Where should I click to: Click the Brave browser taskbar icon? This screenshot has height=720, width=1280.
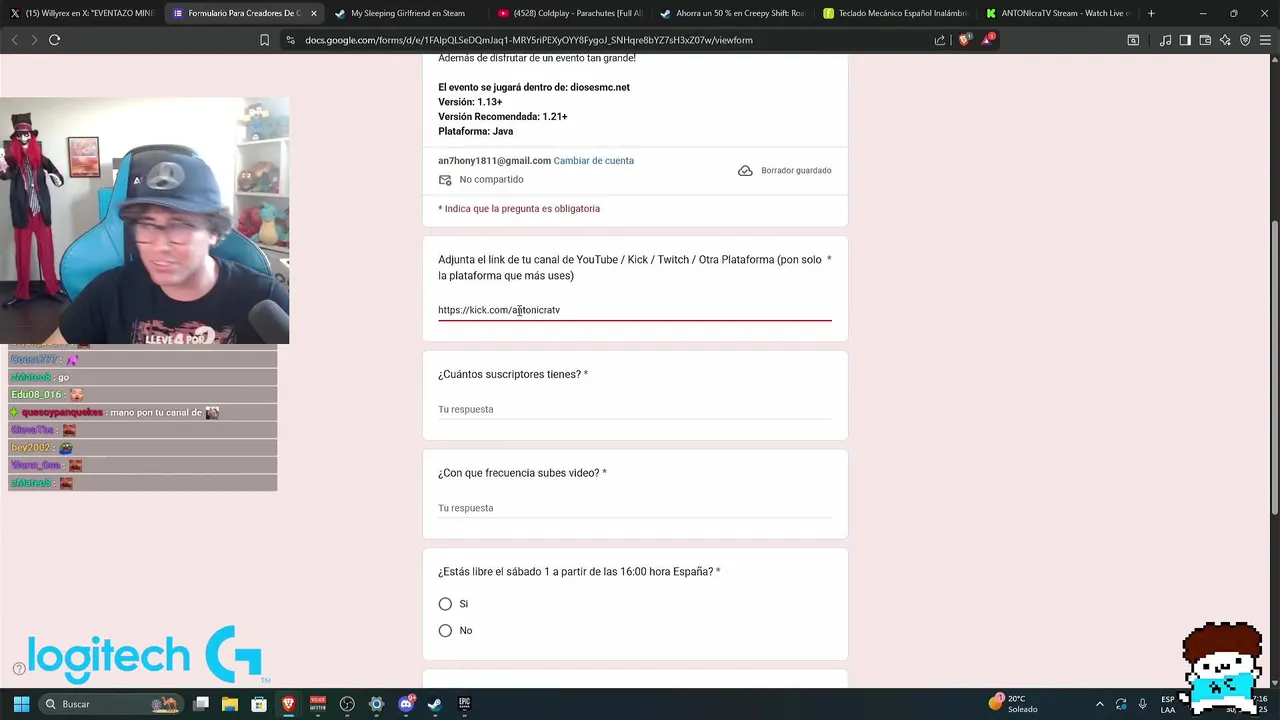tap(288, 704)
